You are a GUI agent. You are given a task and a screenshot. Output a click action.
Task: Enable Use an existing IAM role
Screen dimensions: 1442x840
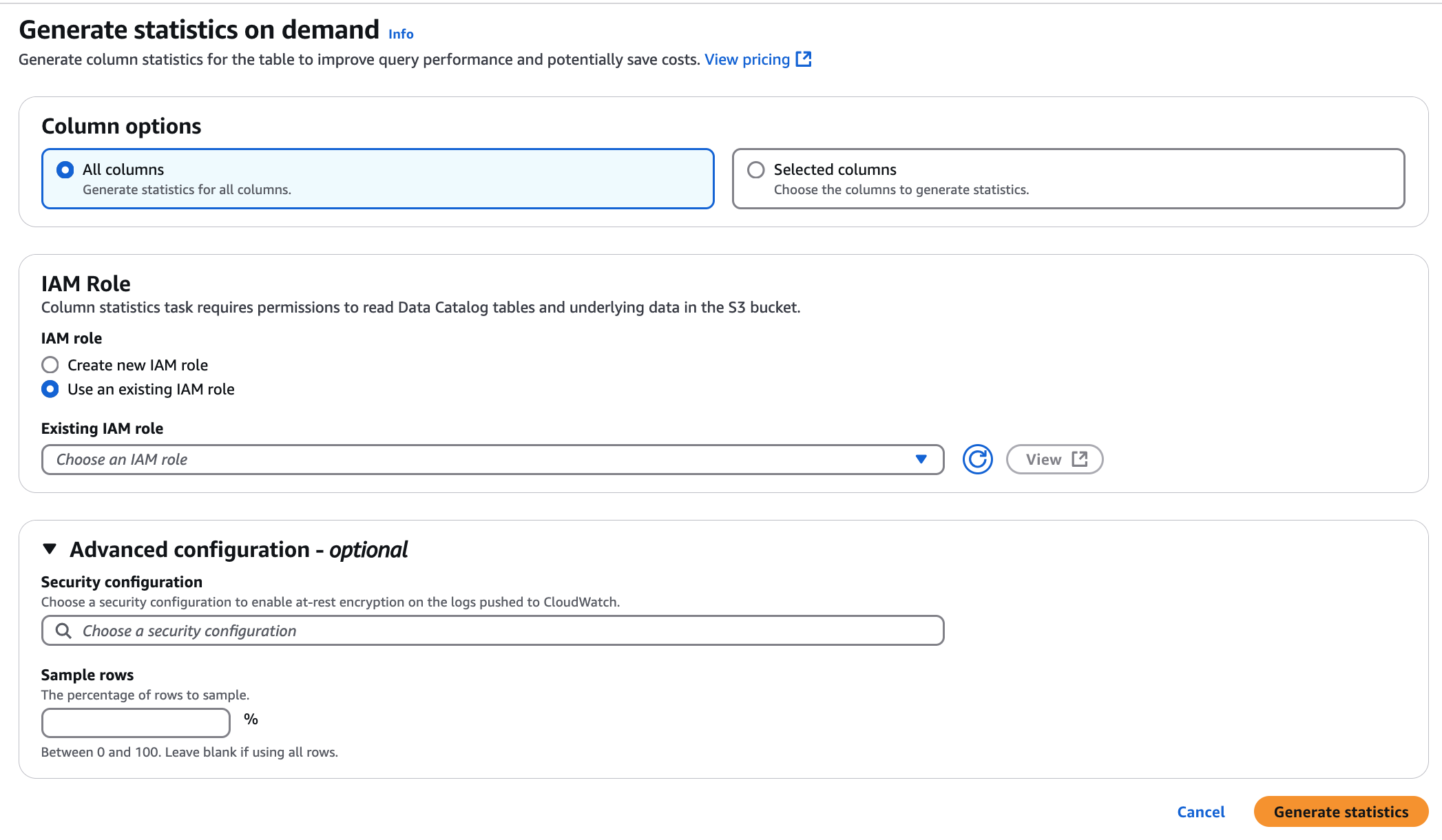(50, 389)
